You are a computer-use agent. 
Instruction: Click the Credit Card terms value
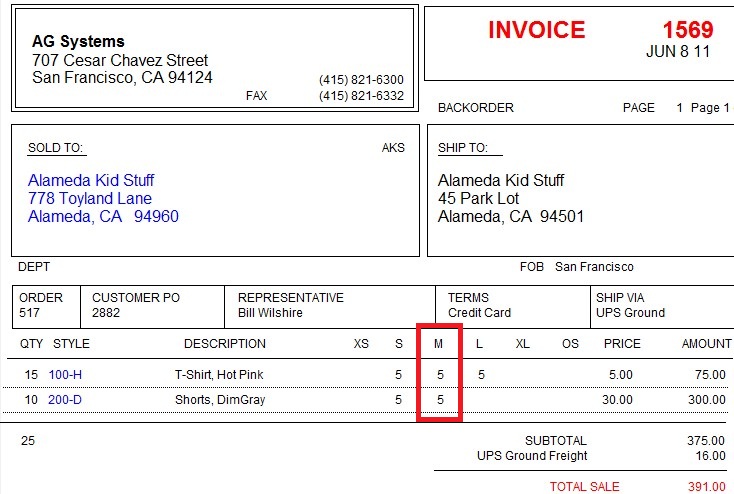coord(479,313)
